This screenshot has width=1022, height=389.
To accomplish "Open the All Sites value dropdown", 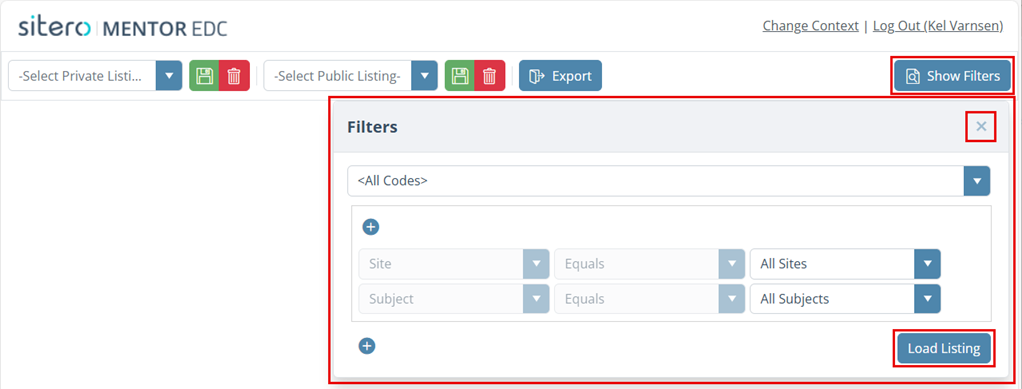I will pyautogui.click(x=845, y=264).
